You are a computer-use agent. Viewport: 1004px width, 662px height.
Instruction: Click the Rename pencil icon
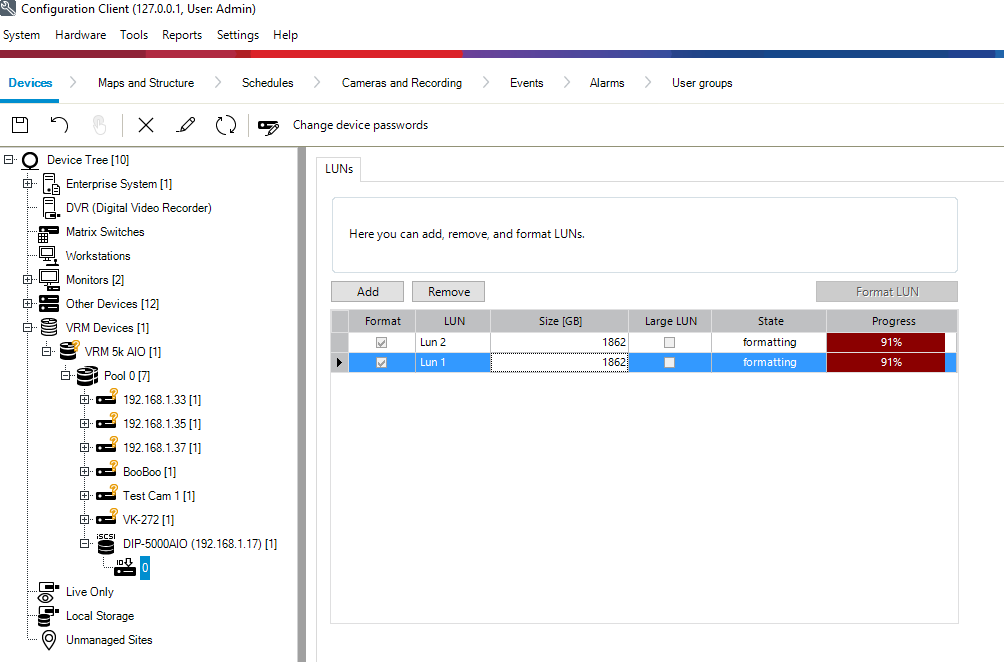click(185, 125)
